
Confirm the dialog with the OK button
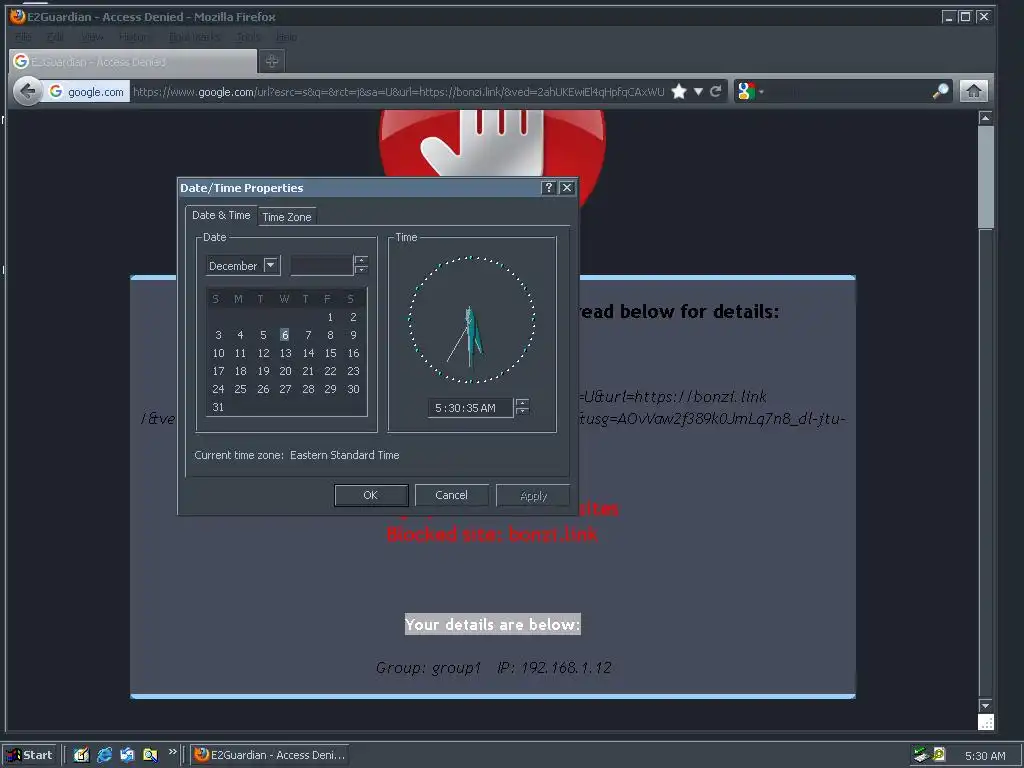[371, 495]
